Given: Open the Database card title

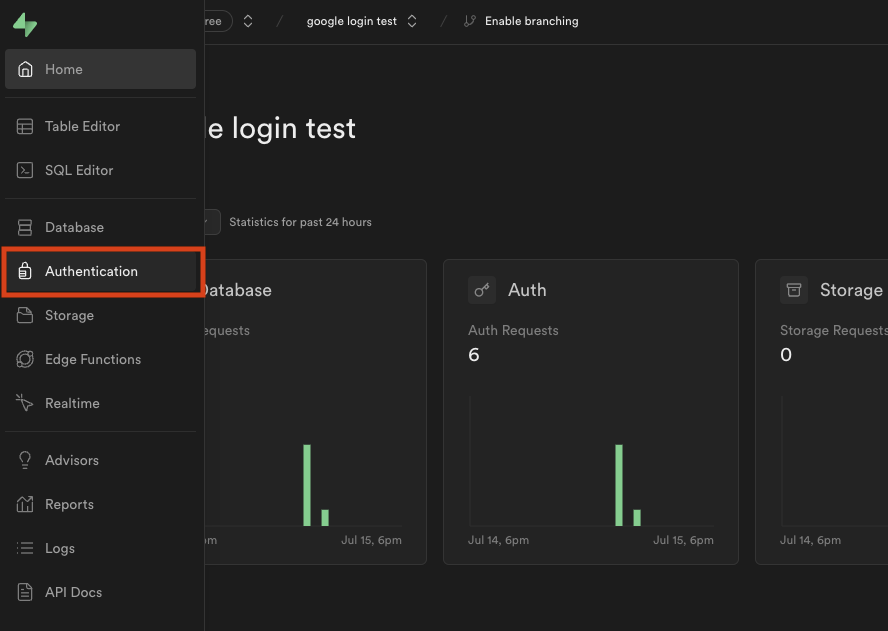Looking at the screenshot, I should click(238, 290).
